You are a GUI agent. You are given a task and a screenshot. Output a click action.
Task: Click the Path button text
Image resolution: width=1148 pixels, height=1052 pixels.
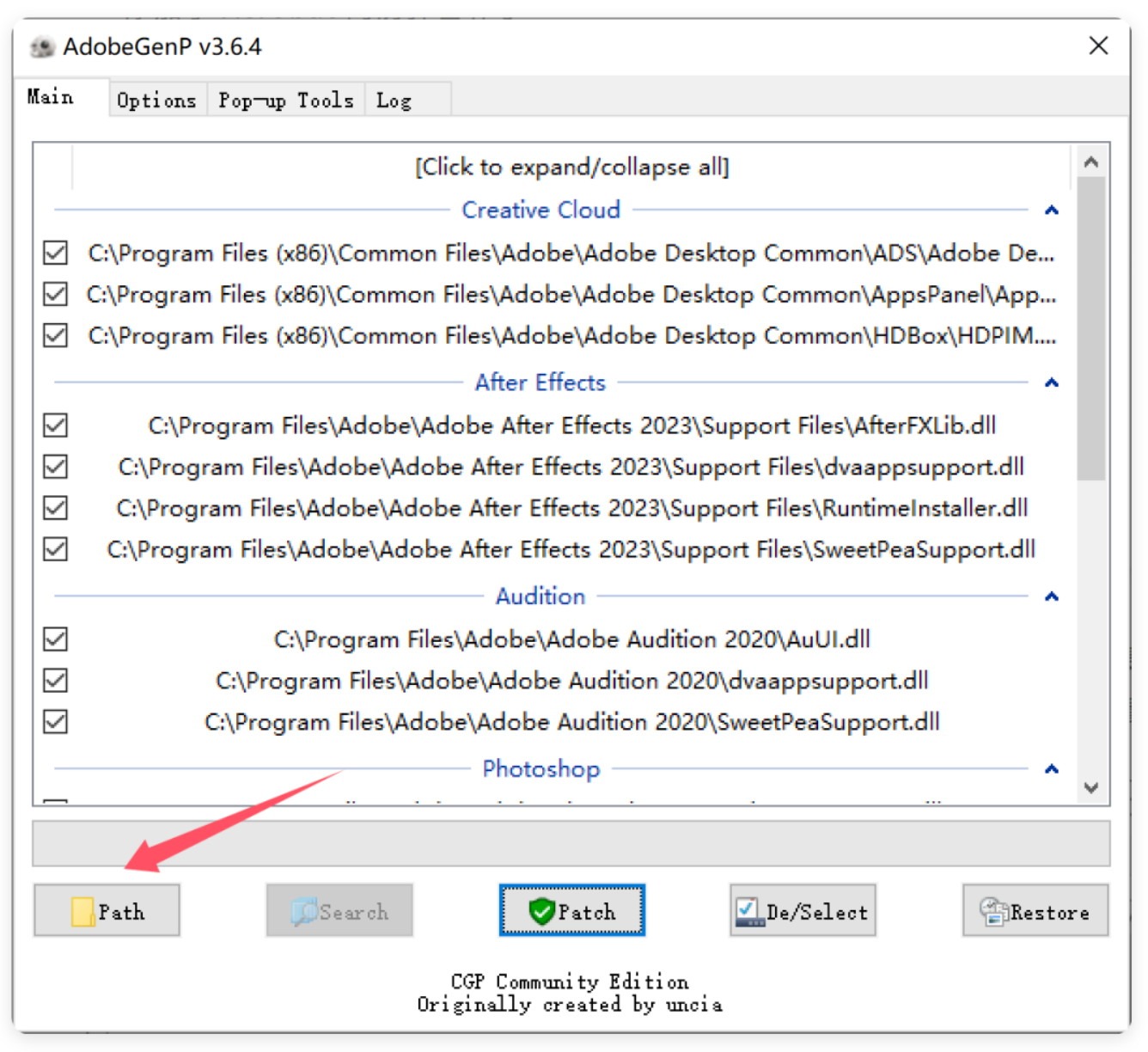[x=122, y=912]
